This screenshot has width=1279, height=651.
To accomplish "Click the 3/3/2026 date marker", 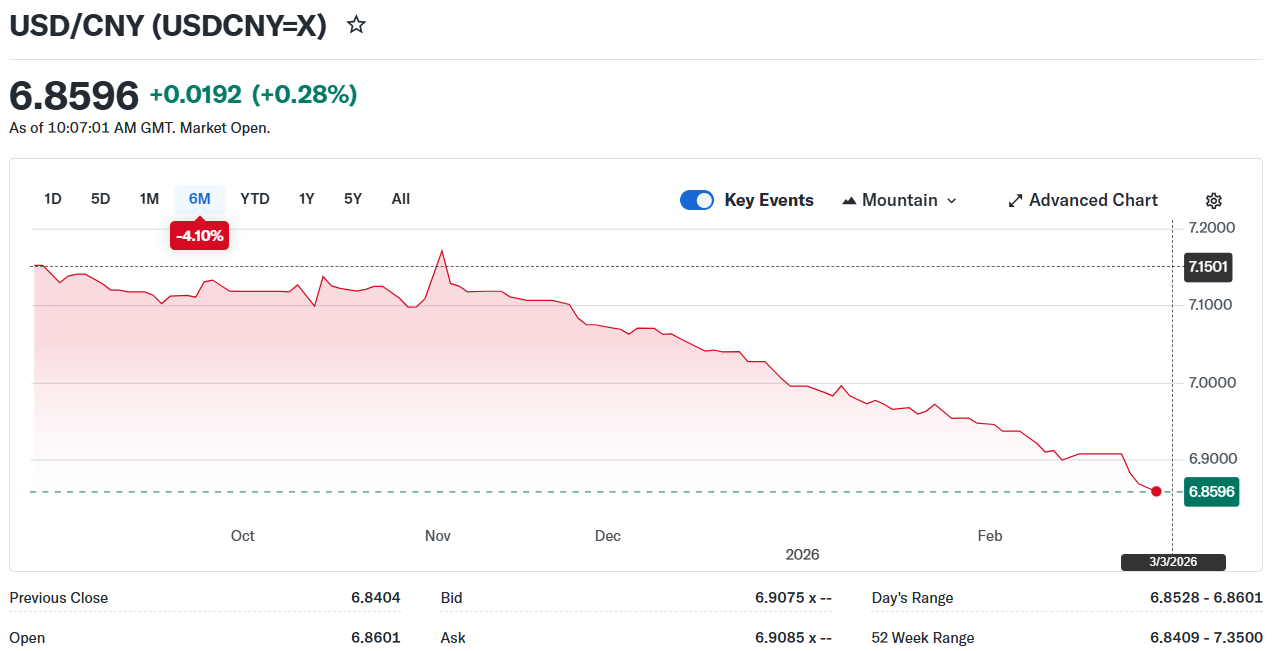I will 1173,562.
